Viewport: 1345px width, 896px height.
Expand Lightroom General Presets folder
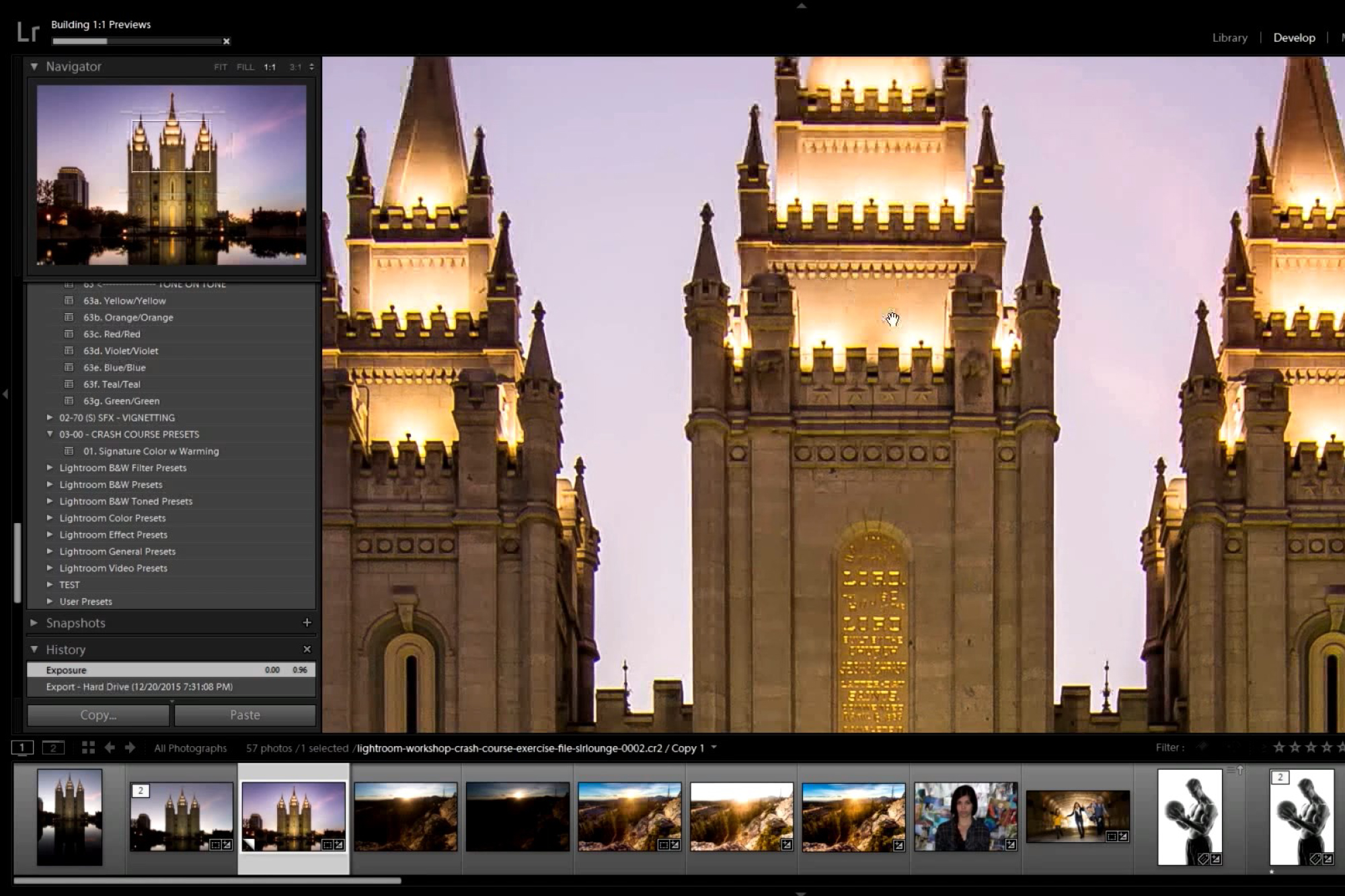50,551
